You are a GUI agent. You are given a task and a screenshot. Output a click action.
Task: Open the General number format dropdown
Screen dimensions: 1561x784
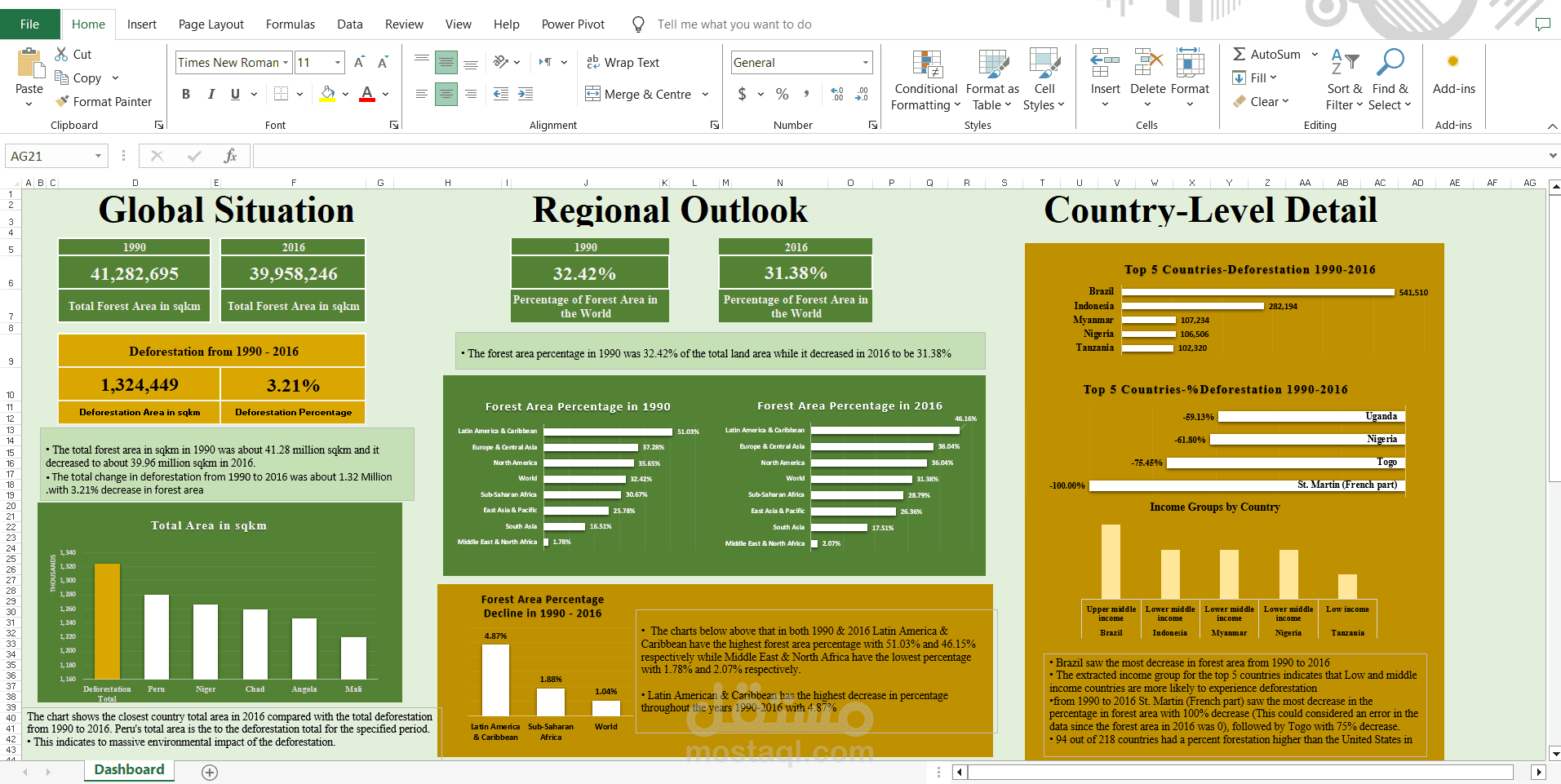tap(866, 62)
